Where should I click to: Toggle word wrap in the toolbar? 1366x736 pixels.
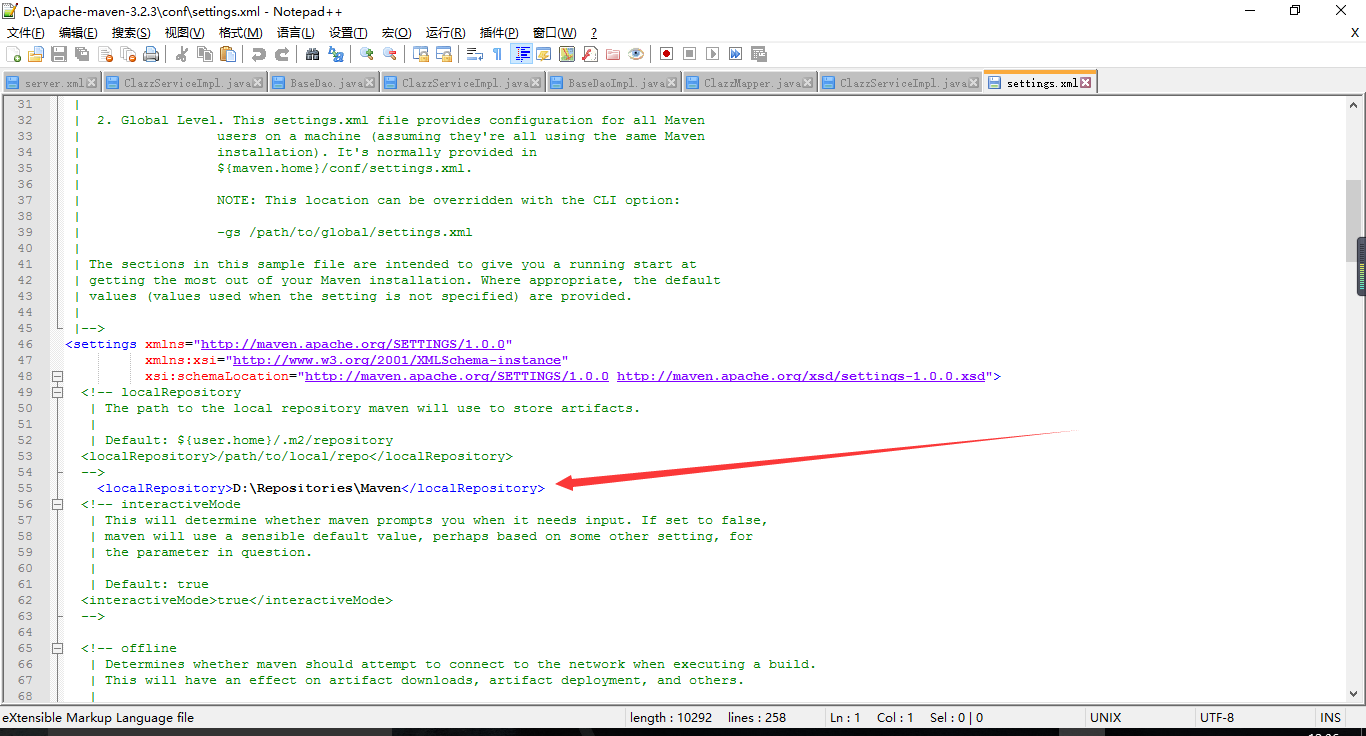tap(475, 54)
